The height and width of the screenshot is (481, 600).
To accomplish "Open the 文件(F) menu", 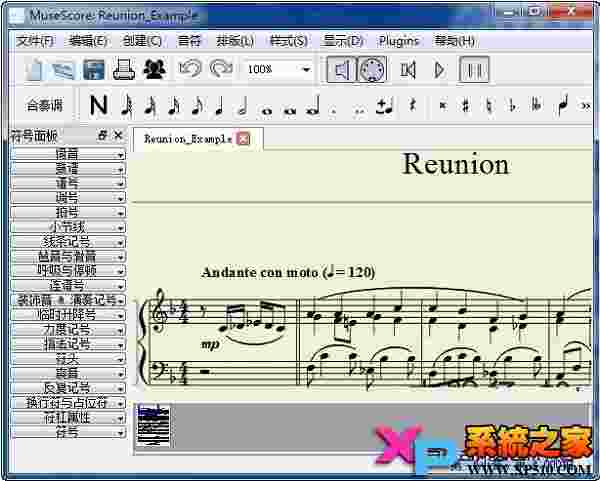I will (x=35, y=41).
